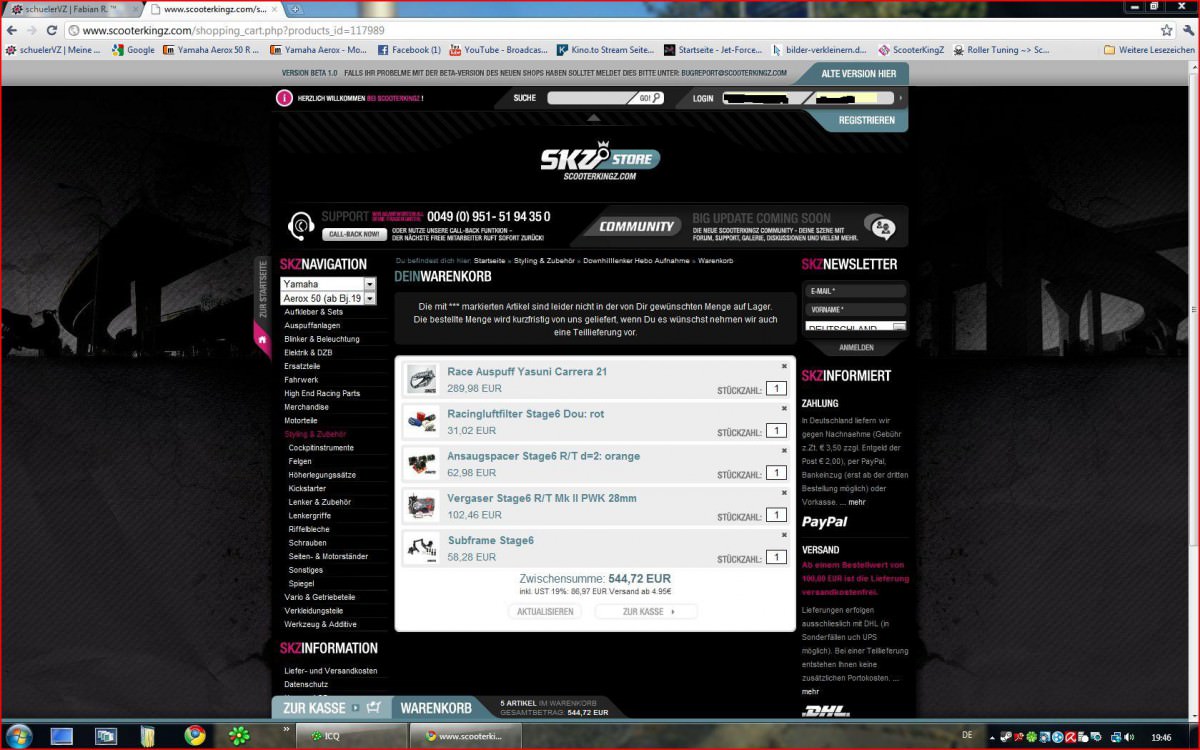This screenshot has width=1200, height=750.
Task: Open Vario & Getriebeteile category
Action: point(320,597)
